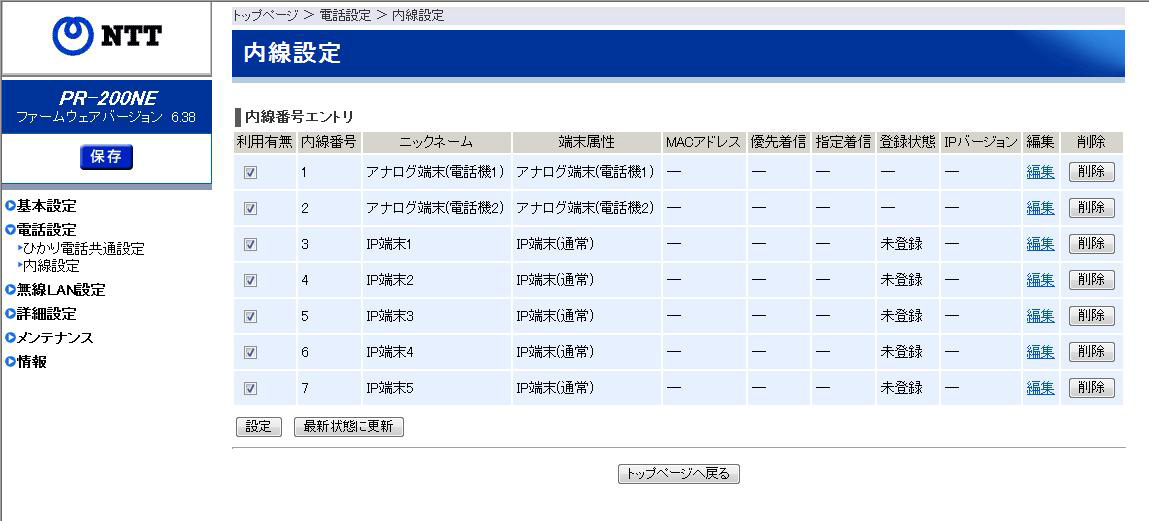This screenshot has width=1149, height=521.
Task: Click the 設定 button below the table
Action: click(259, 427)
